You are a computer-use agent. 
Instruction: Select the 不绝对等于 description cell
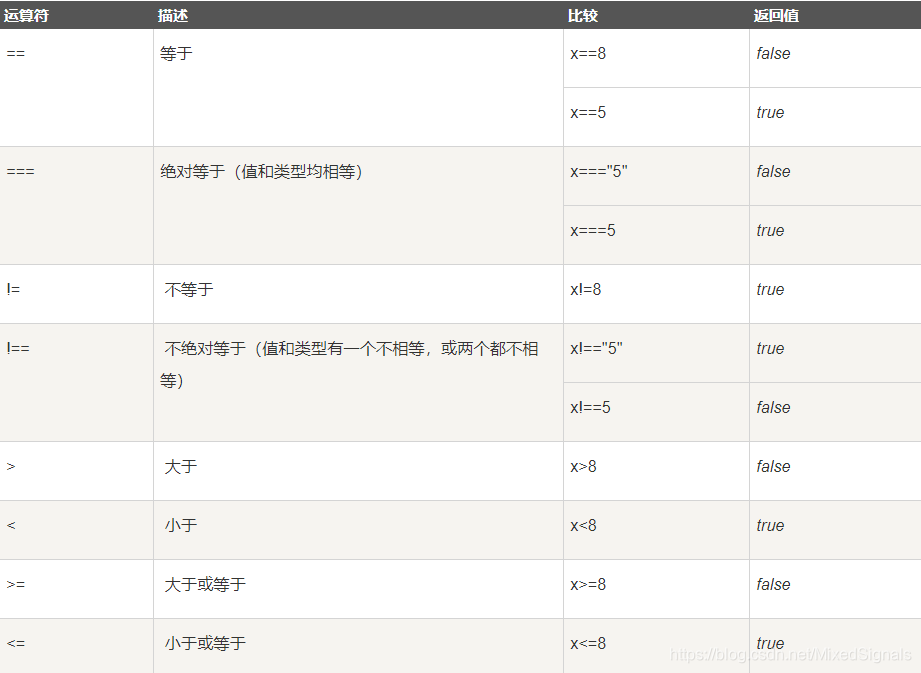tap(358, 382)
